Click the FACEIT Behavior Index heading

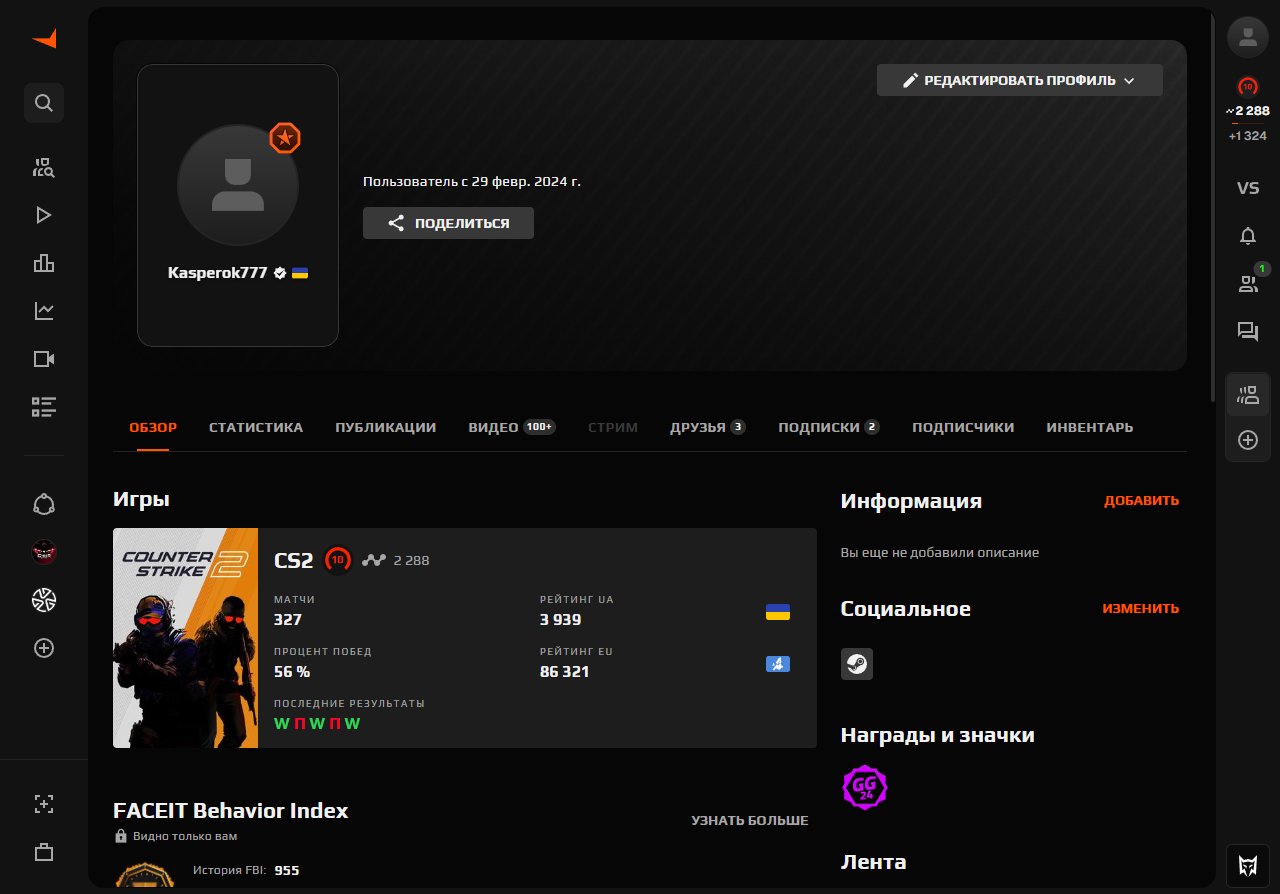[231, 810]
